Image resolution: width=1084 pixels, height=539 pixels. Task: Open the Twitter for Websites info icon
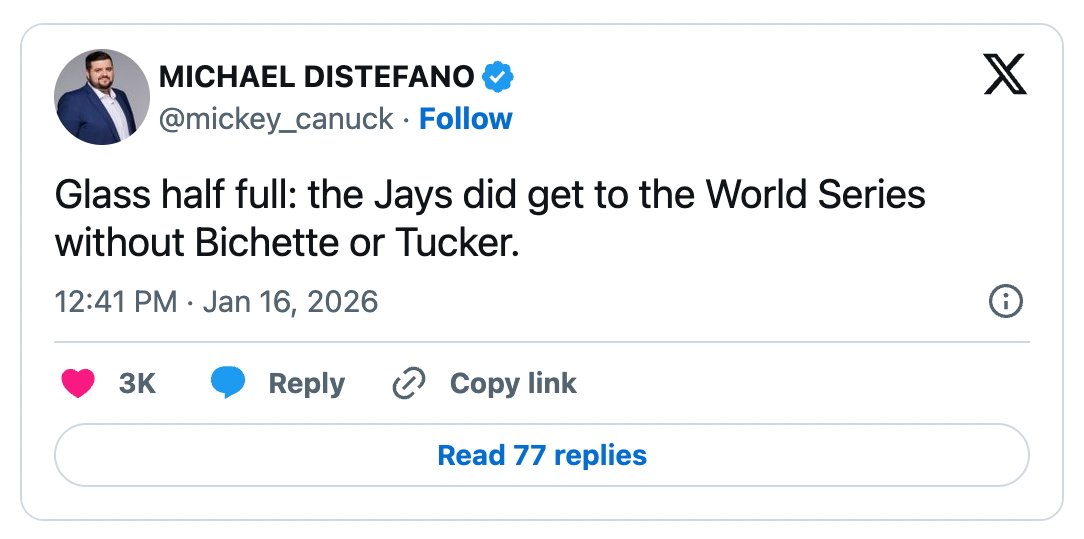(1004, 301)
